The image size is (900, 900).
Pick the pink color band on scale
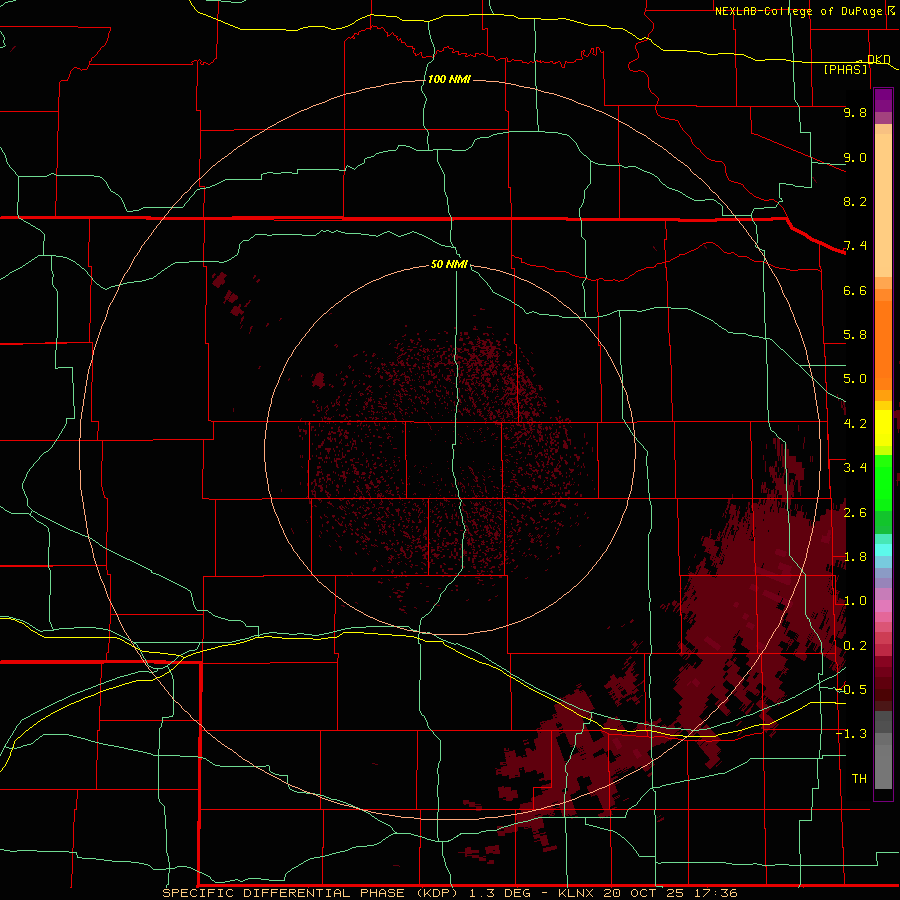pos(883,606)
